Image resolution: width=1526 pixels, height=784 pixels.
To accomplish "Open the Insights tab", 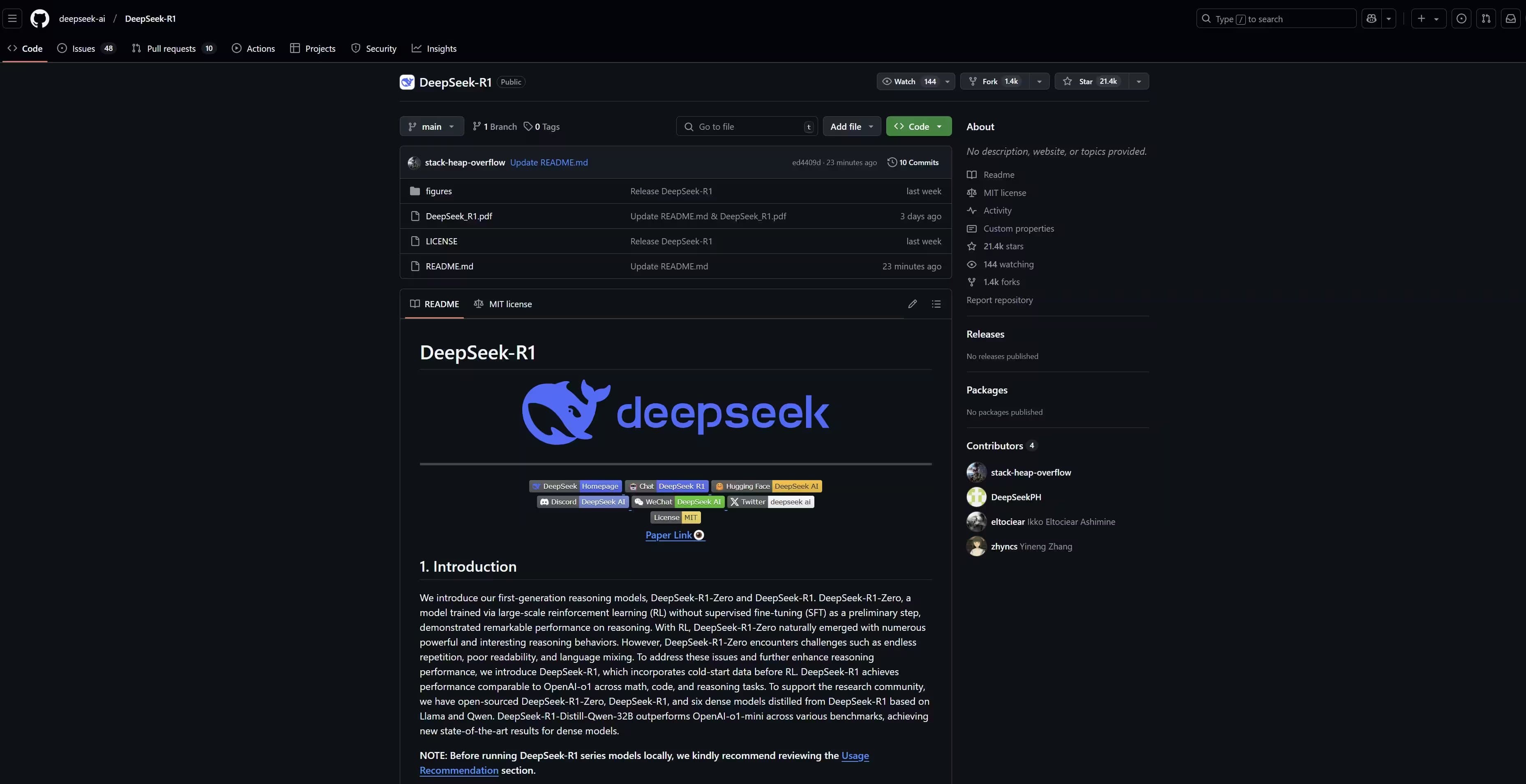I will [434, 48].
